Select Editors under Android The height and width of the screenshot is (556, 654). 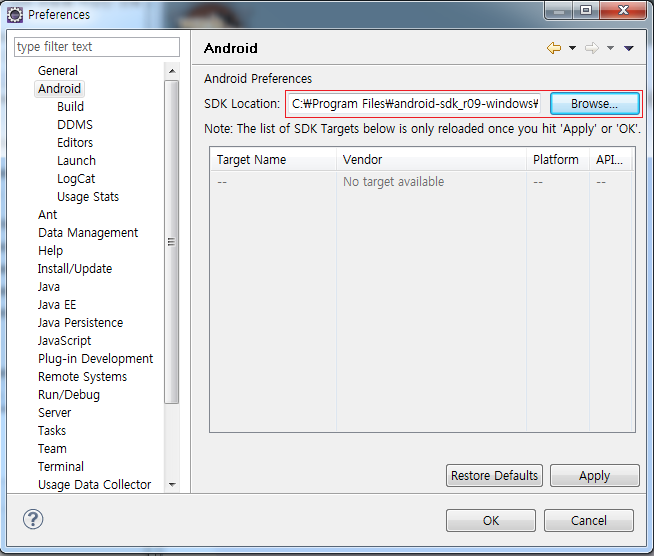[x=75, y=142]
